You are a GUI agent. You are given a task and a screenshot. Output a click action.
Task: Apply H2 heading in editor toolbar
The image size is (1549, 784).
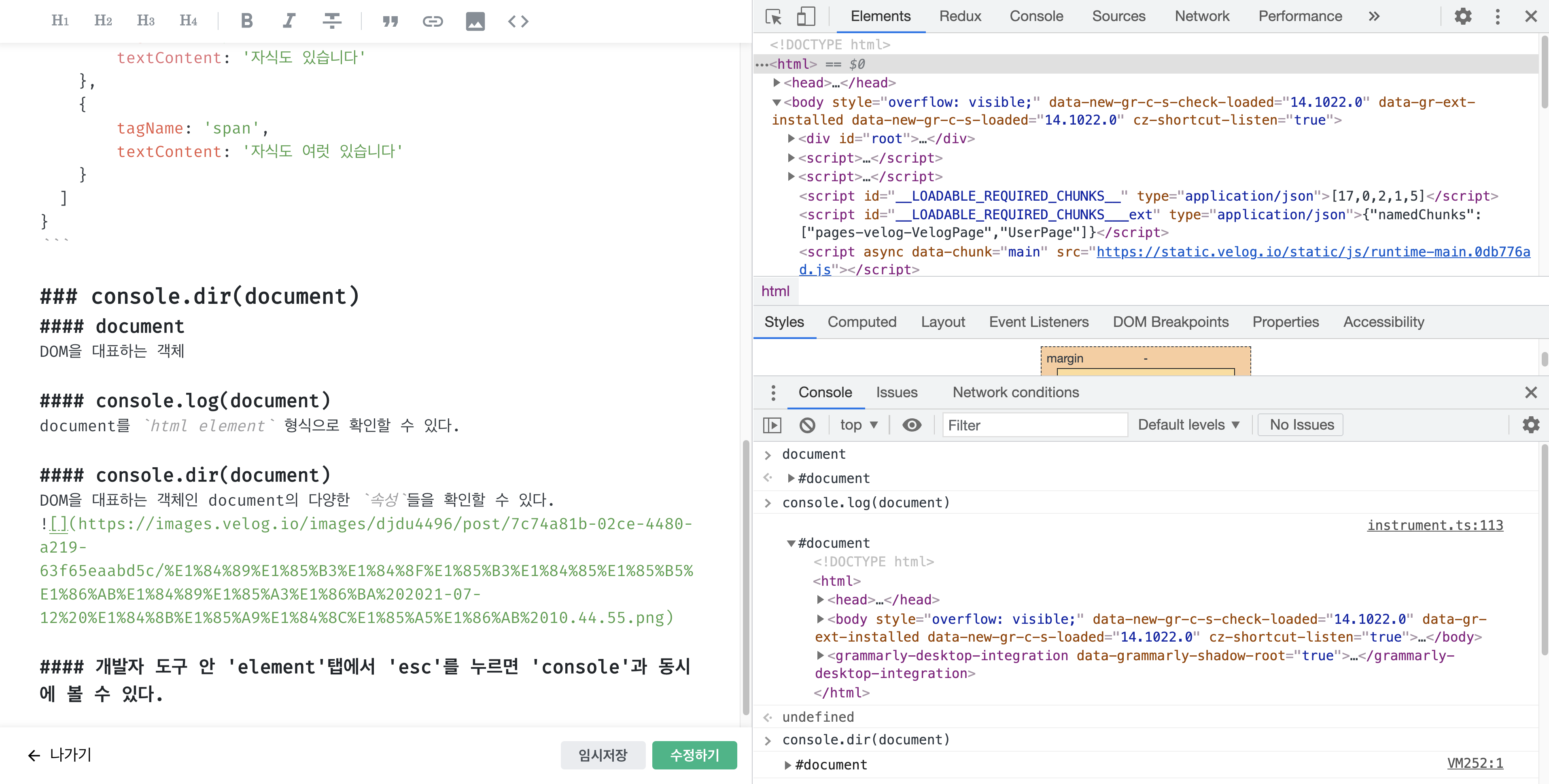point(103,21)
